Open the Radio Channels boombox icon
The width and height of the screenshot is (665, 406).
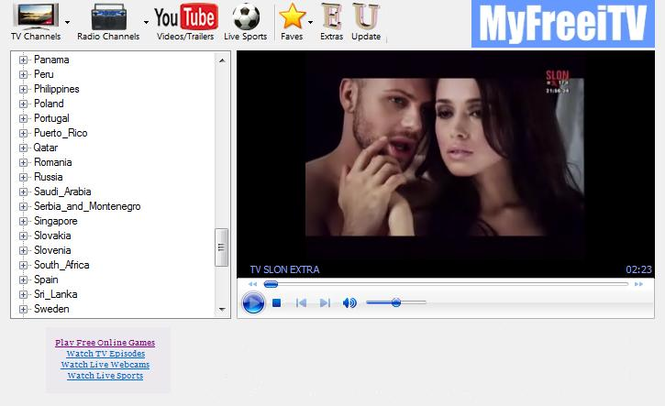109,17
